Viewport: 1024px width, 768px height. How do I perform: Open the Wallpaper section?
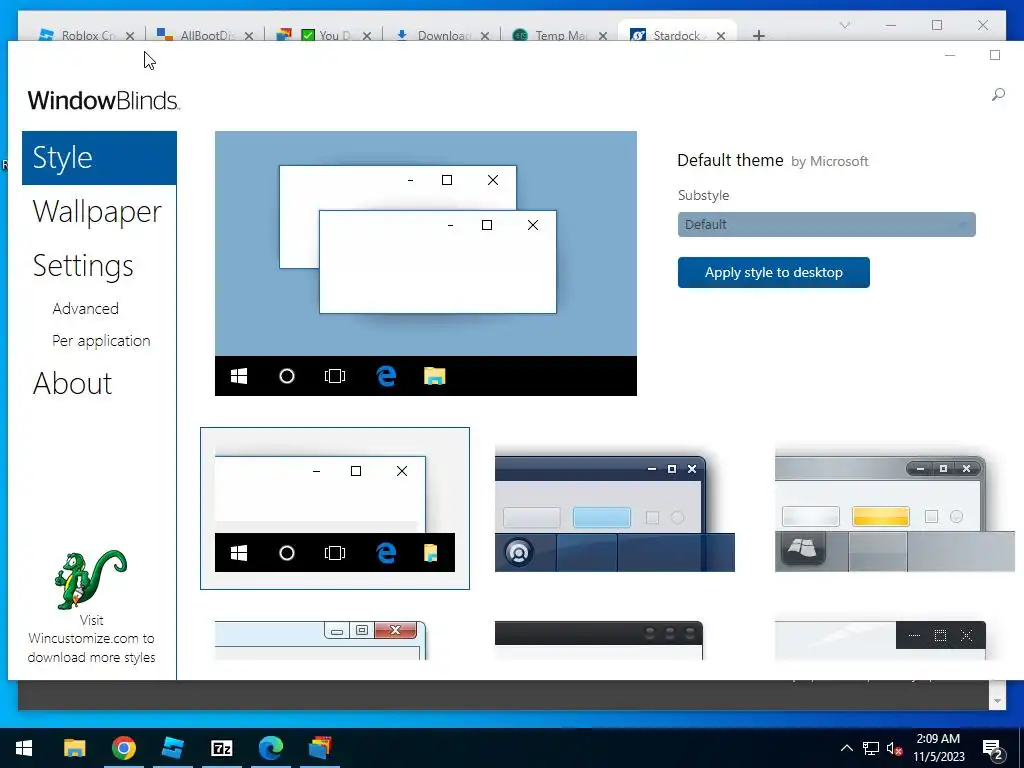pyautogui.click(x=97, y=212)
